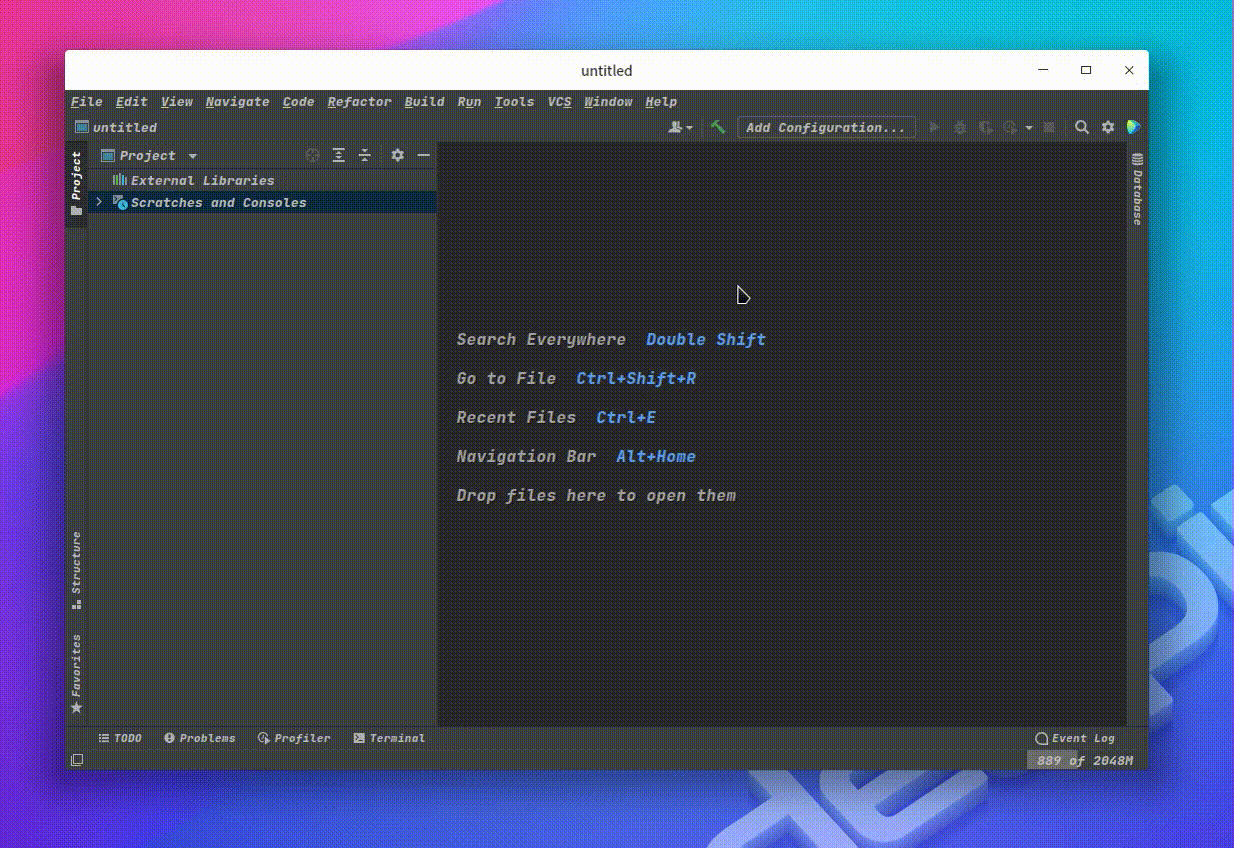The width and height of the screenshot is (1234, 848).
Task: Click the Add Configuration button
Action: click(826, 127)
